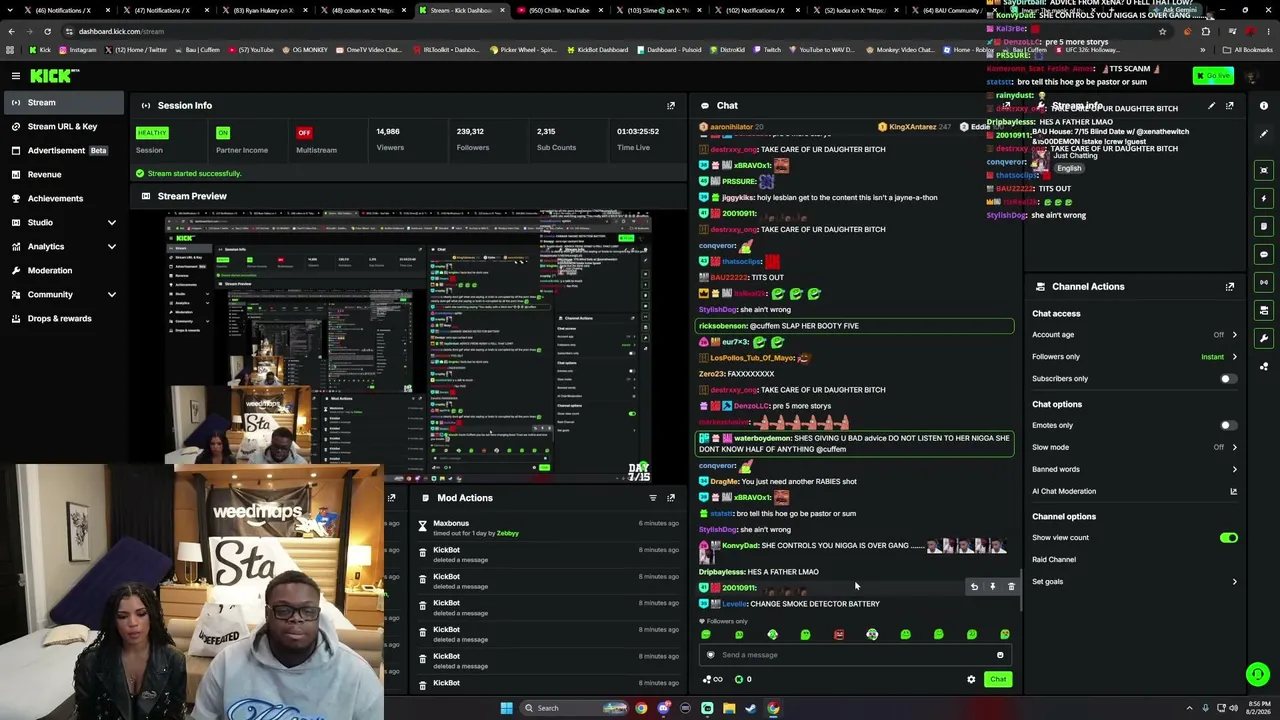Pop out the Stream Info panel

click(1230, 105)
